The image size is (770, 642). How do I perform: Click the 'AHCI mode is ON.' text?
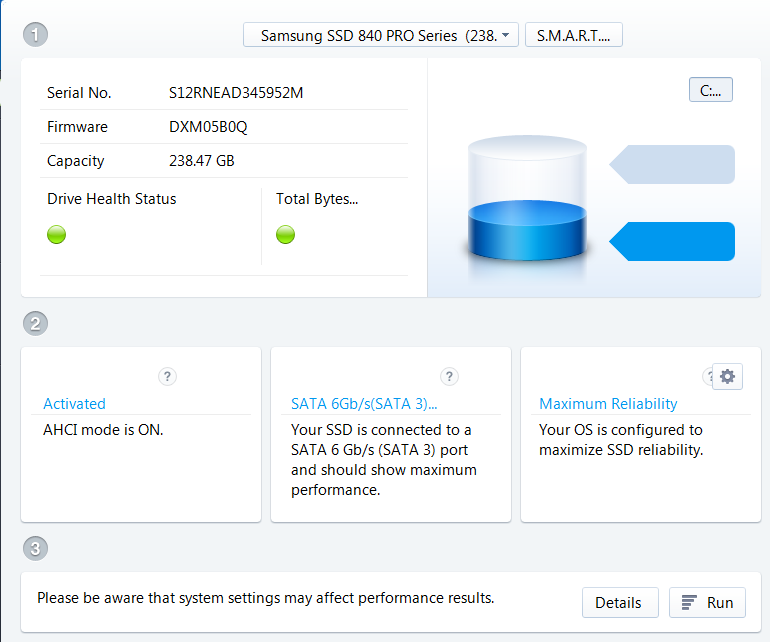click(103, 430)
